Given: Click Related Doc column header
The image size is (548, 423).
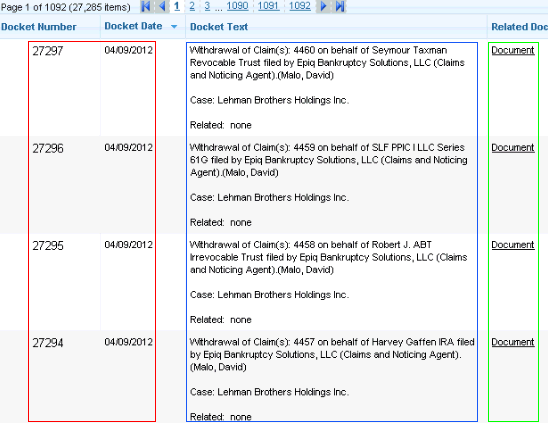Looking at the screenshot, I should pyautogui.click(x=519, y=27).
